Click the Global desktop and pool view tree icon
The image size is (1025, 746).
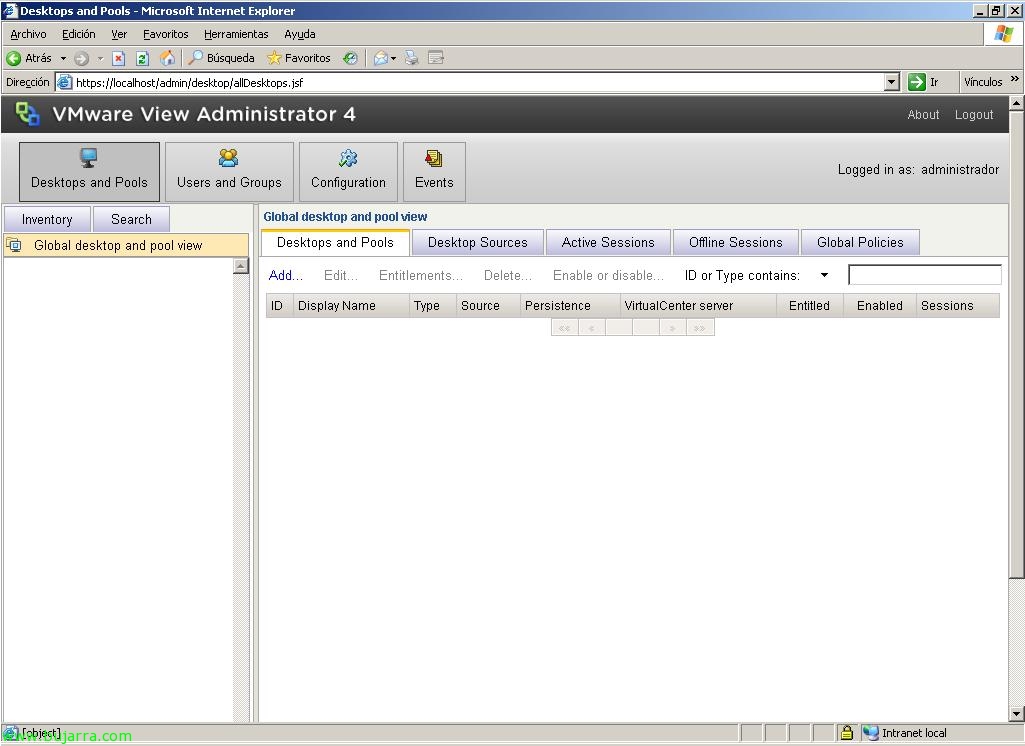point(14,245)
